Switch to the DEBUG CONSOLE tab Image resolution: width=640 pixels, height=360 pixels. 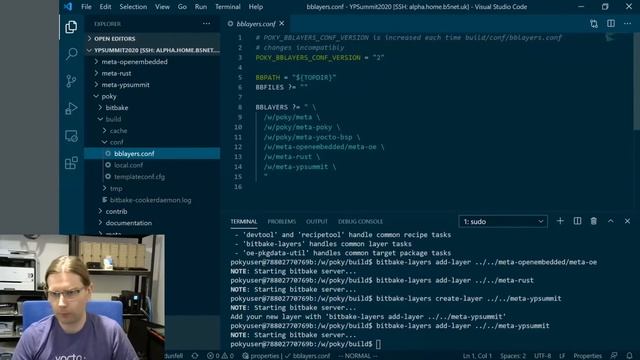point(360,221)
